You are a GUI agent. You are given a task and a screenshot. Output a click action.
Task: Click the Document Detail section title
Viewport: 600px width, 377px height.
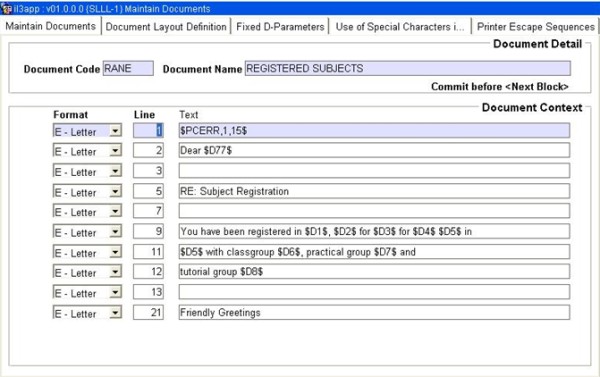tap(537, 44)
